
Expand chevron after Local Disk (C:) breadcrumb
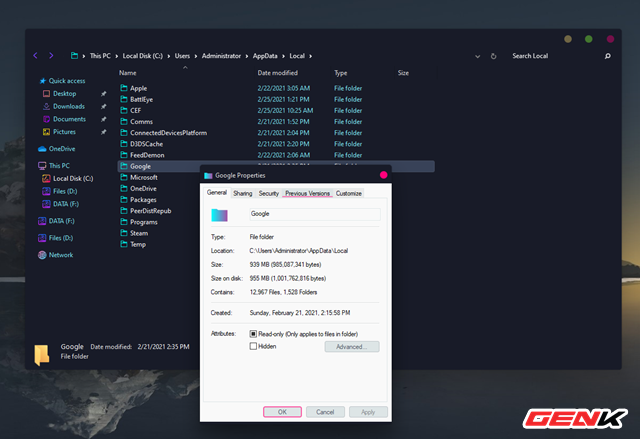pyautogui.click(x=168, y=56)
